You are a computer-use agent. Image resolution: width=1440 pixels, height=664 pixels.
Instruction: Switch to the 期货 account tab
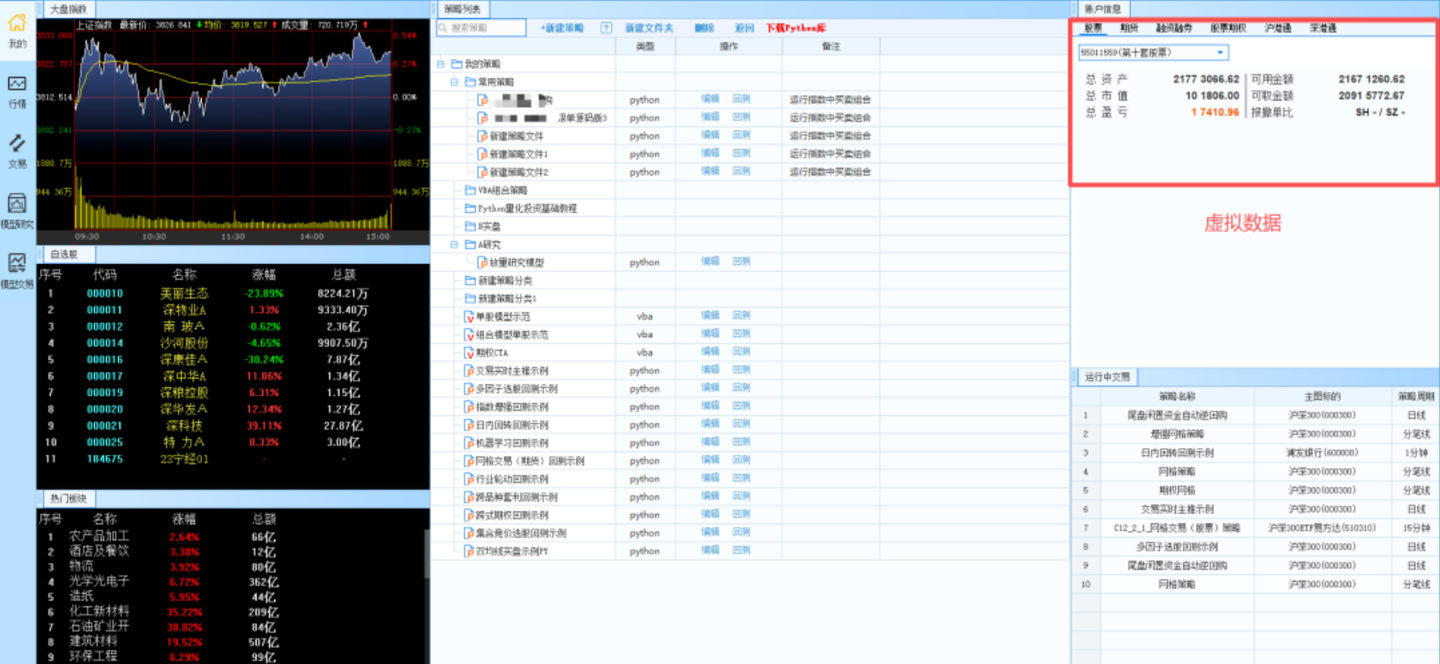coord(1129,28)
